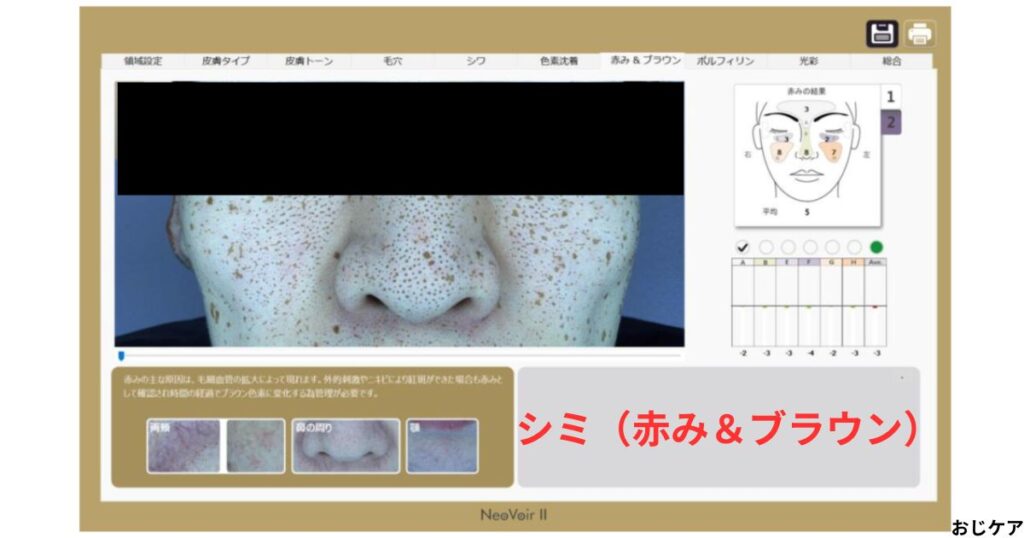Click the first 両頬 cheek thumbnail
This screenshot has width=1024, height=538.
(x=184, y=446)
